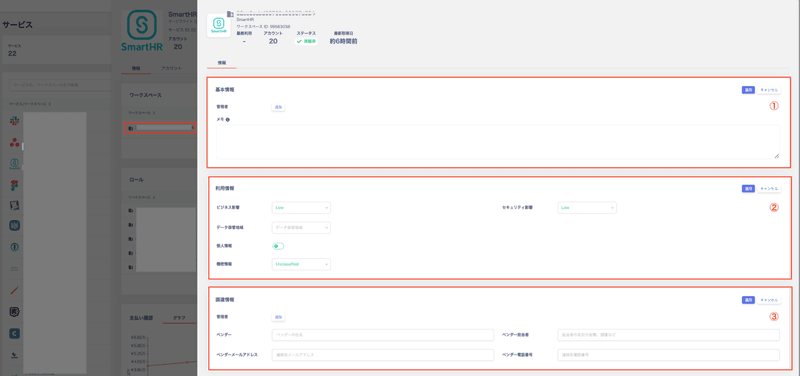The image size is (800, 376).
Task: Add an administrator under 基本情報
Action: 278,108
